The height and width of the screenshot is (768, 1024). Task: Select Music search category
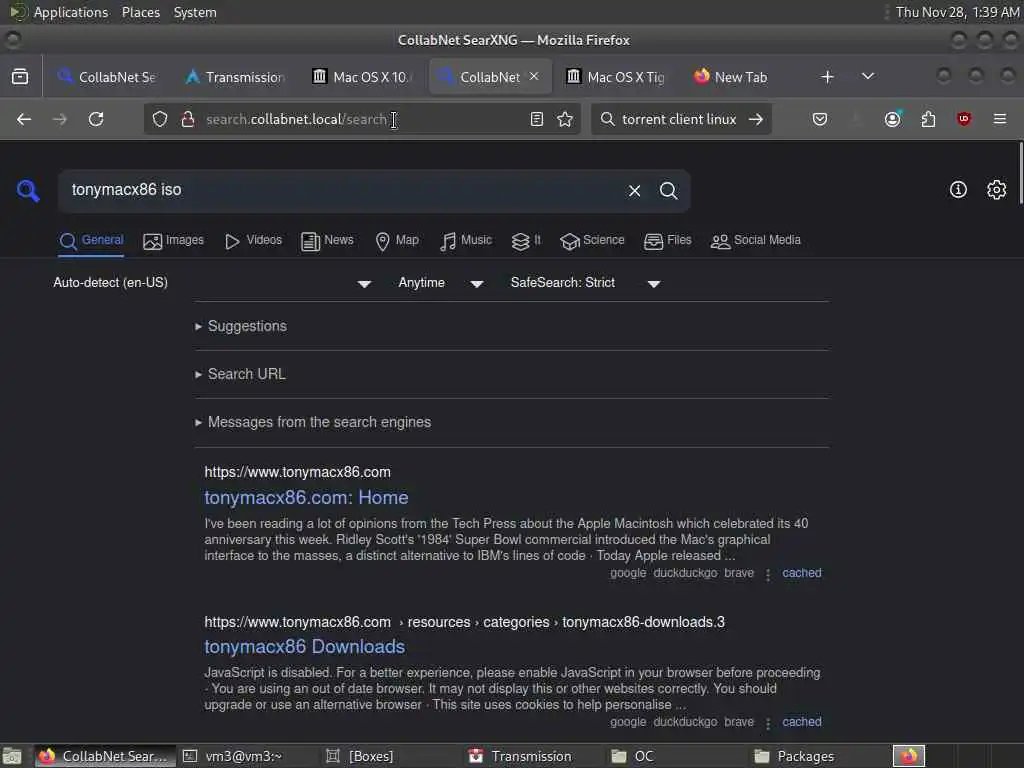[x=466, y=240]
